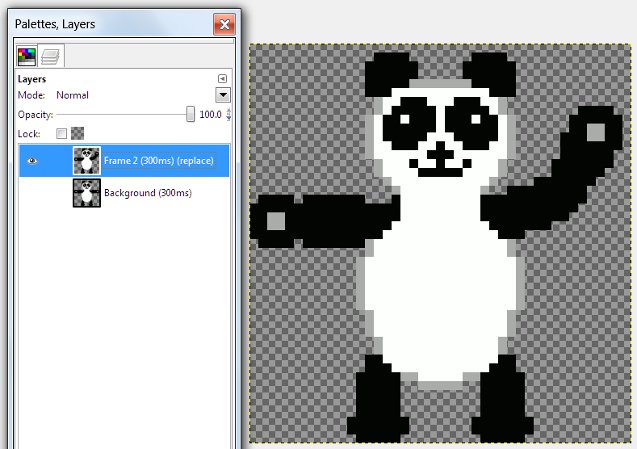Show the Background layer via its visibility slot
This screenshot has width=637, height=449.
click(31, 192)
